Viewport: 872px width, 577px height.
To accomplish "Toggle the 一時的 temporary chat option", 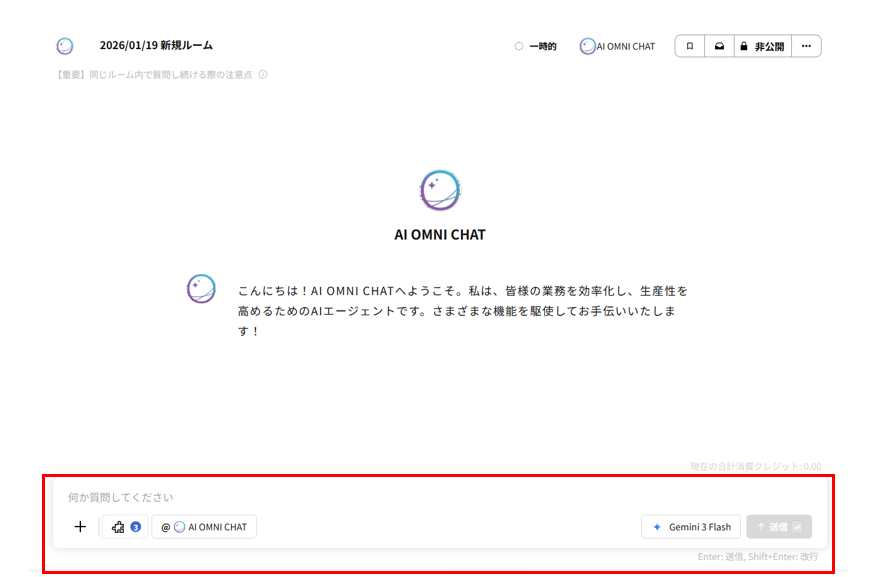I will pyautogui.click(x=536, y=45).
